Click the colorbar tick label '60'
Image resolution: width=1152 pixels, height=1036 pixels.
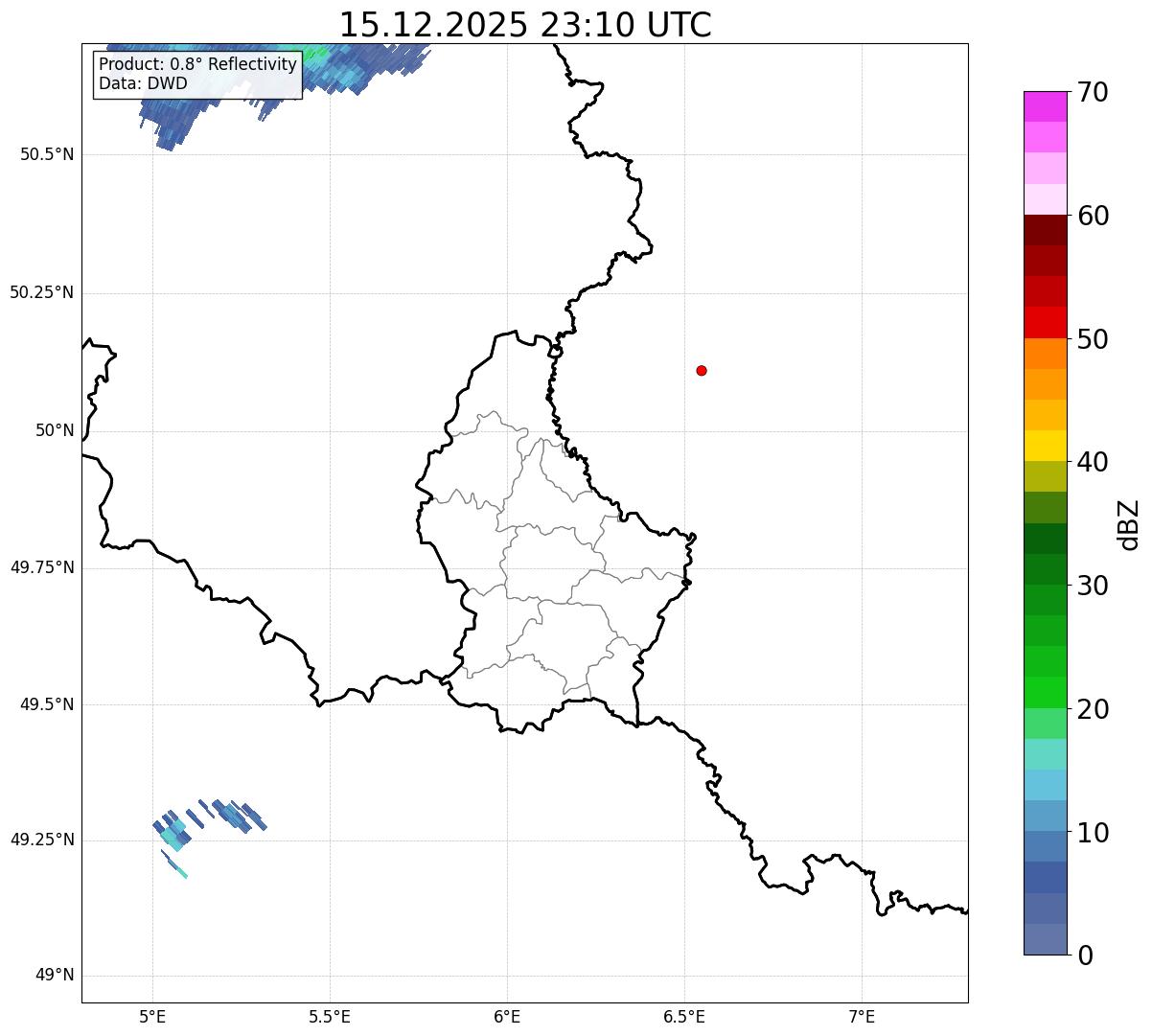[x=1093, y=216]
